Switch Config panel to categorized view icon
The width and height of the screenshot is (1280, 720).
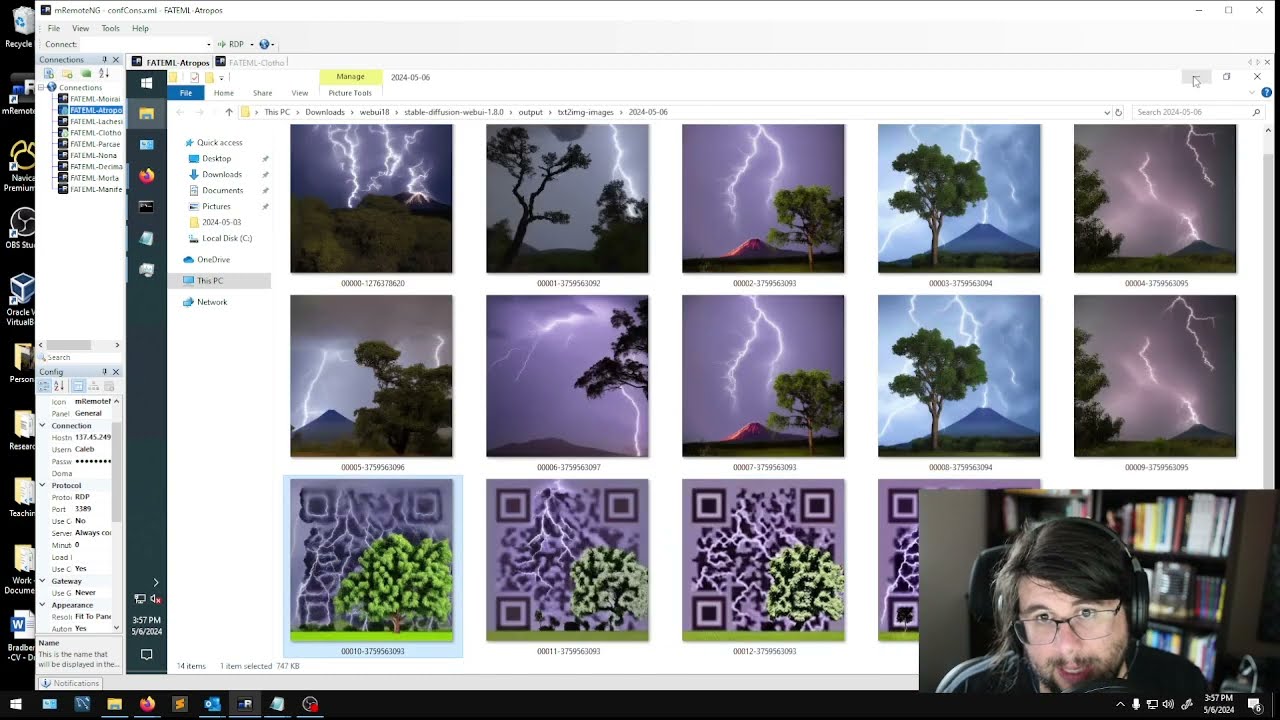point(45,386)
